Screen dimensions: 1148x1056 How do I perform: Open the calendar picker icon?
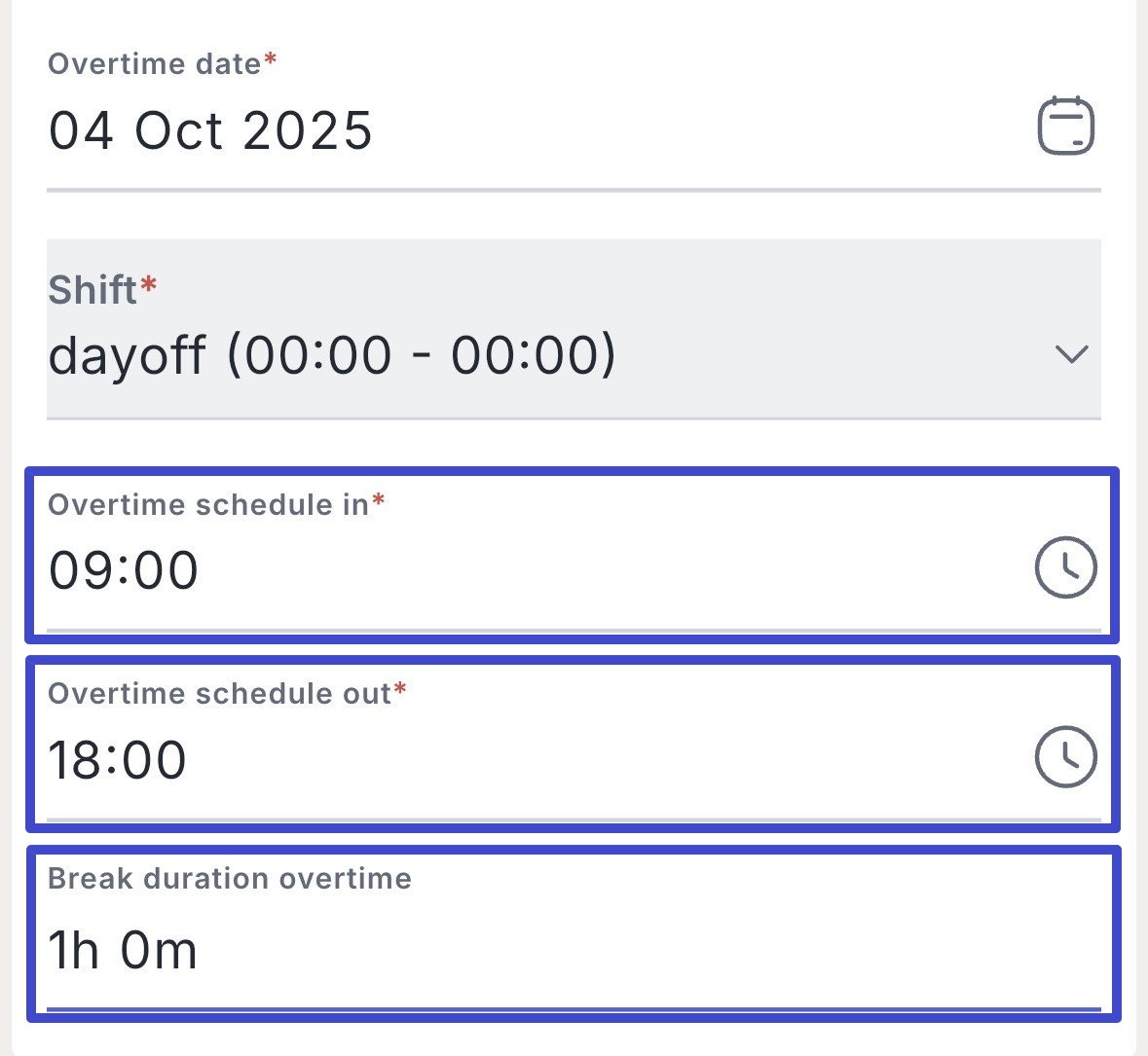(x=1065, y=127)
